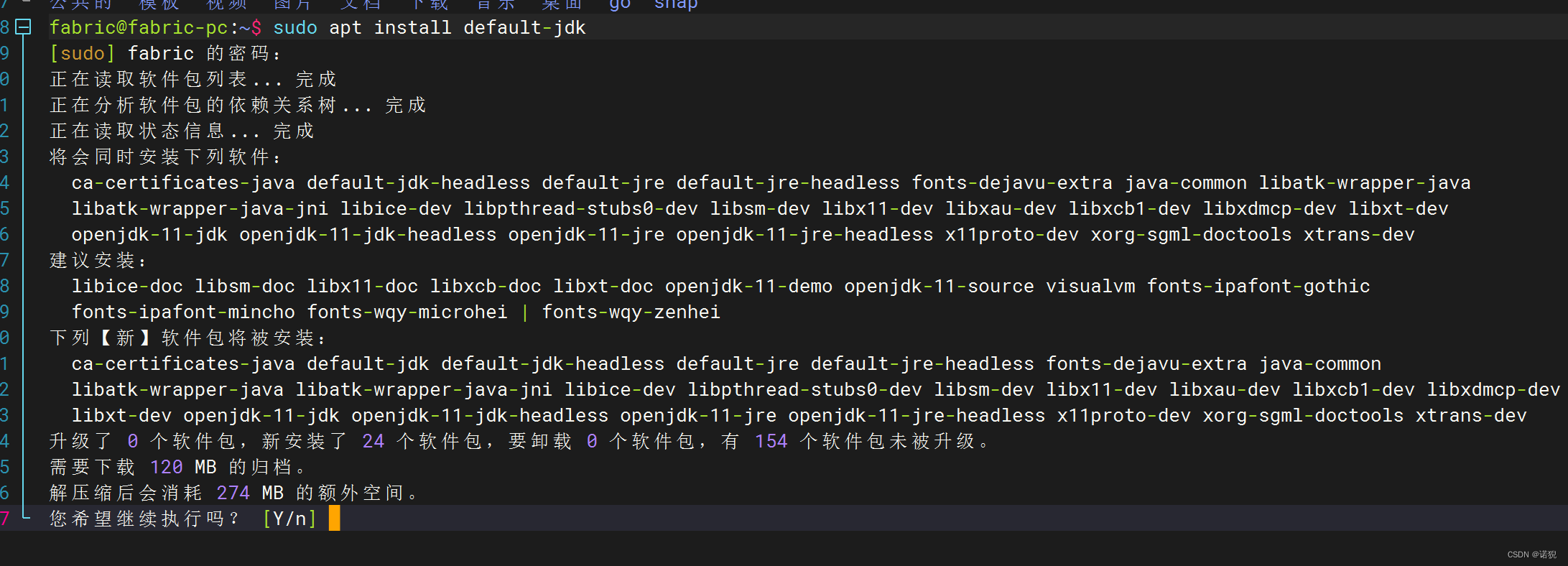Click the 'go' folder name in the top line
The width and height of the screenshot is (1568, 566).
coord(620,4)
